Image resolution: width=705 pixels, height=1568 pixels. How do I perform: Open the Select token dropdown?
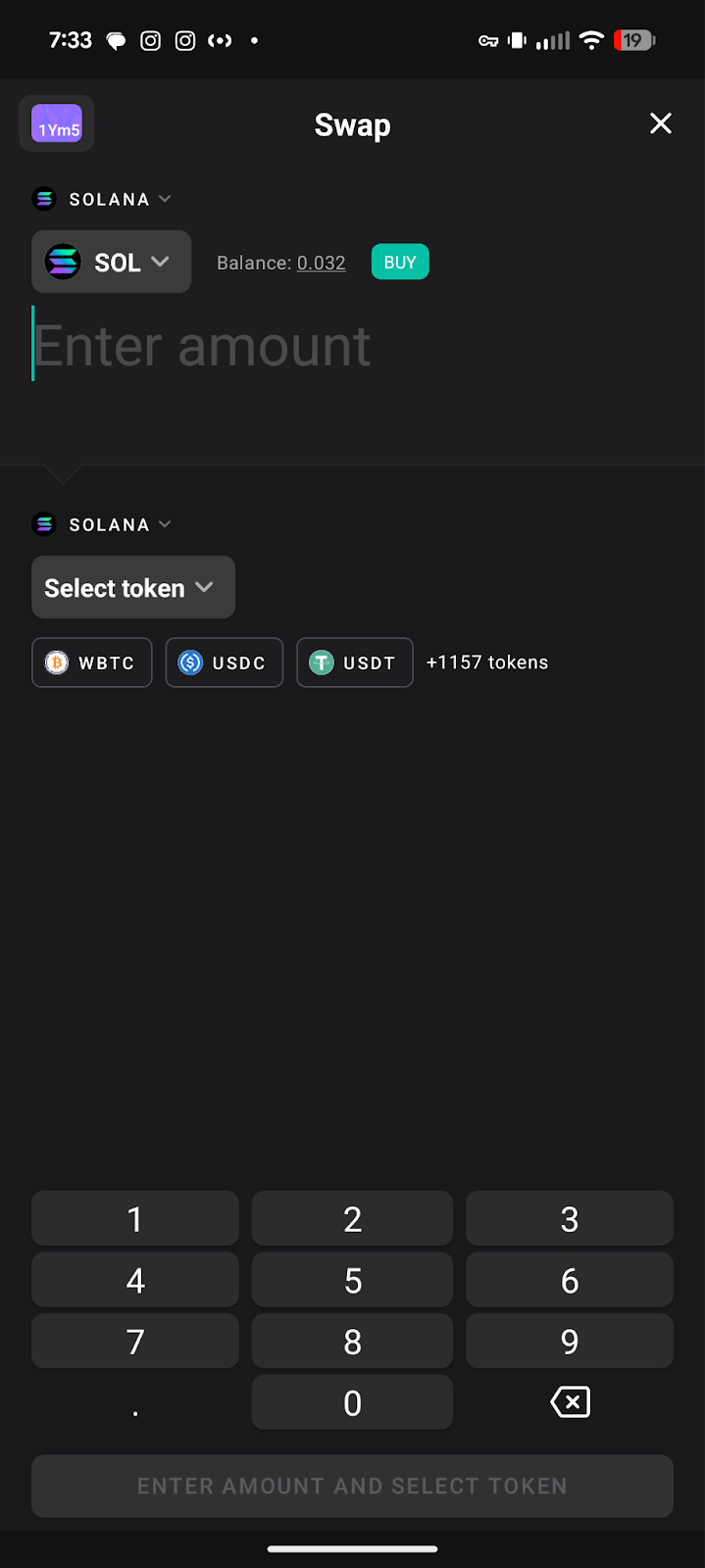pyautogui.click(x=132, y=587)
